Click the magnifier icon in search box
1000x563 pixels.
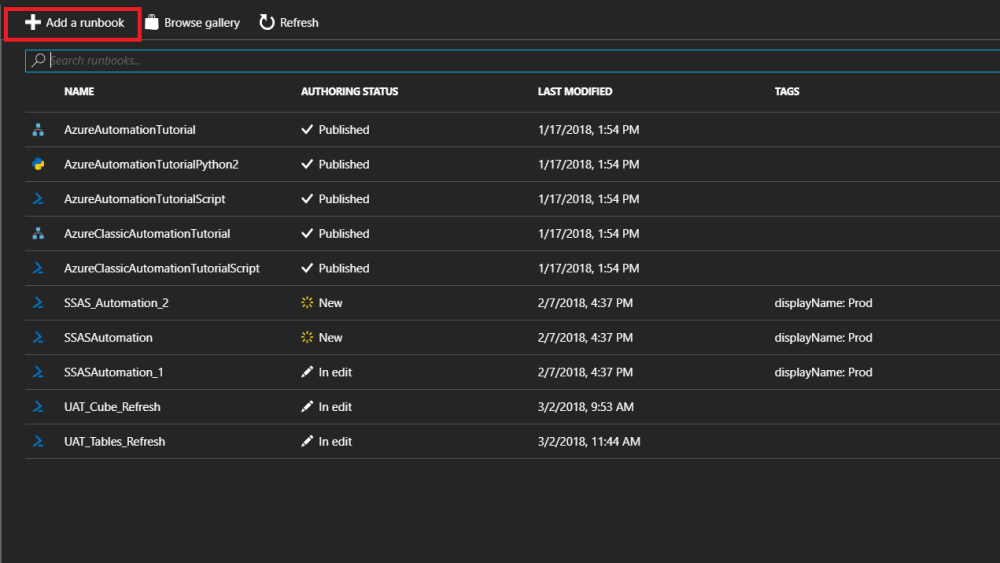click(39, 60)
